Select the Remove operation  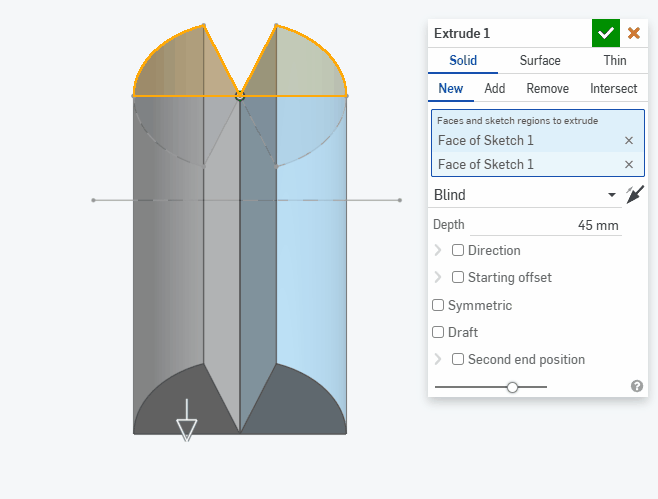click(x=547, y=88)
